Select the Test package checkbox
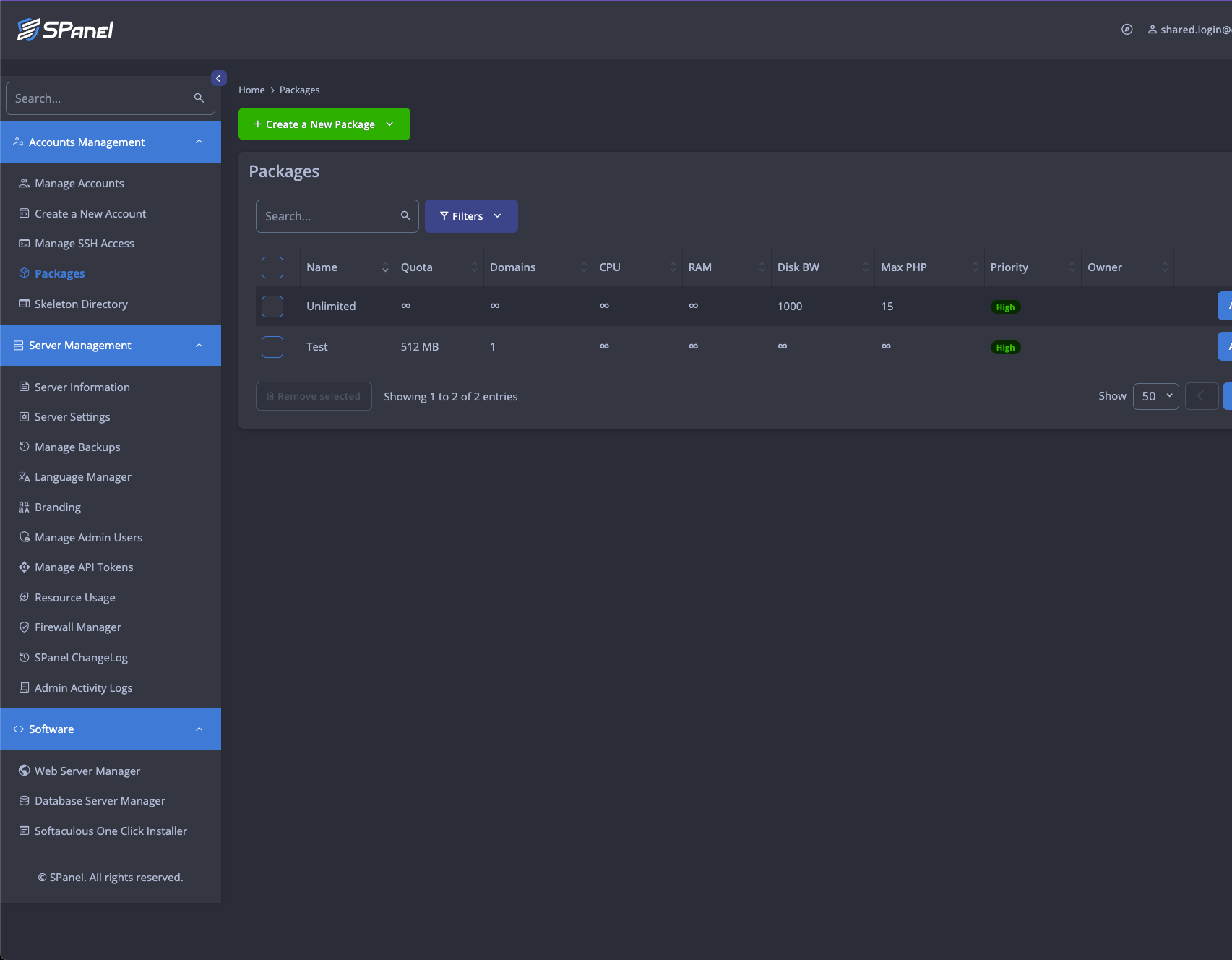The width and height of the screenshot is (1232, 960). point(272,347)
